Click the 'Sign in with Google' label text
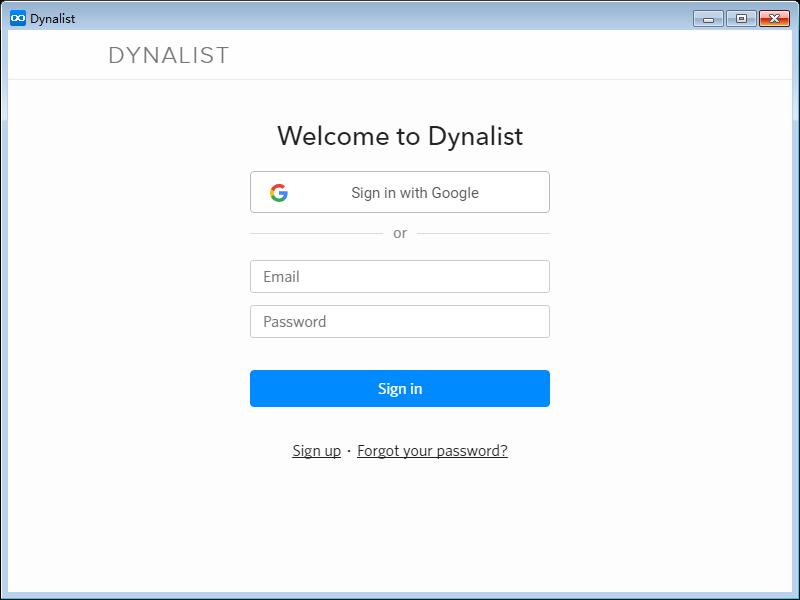800x600 pixels. pos(415,193)
